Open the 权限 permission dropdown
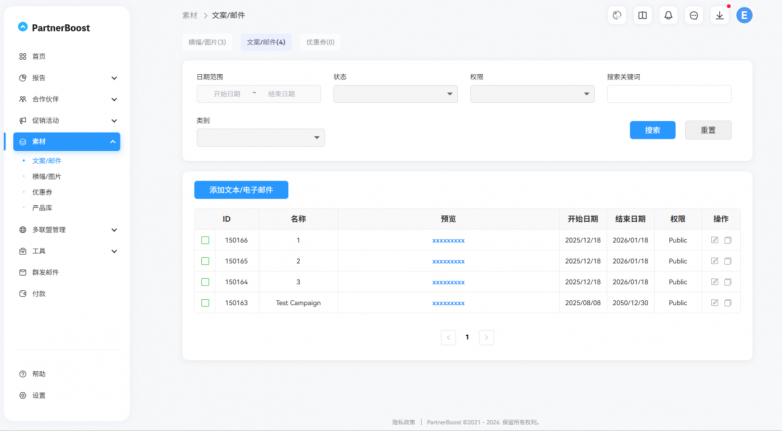Viewport: 782px width, 431px height. pos(532,94)
